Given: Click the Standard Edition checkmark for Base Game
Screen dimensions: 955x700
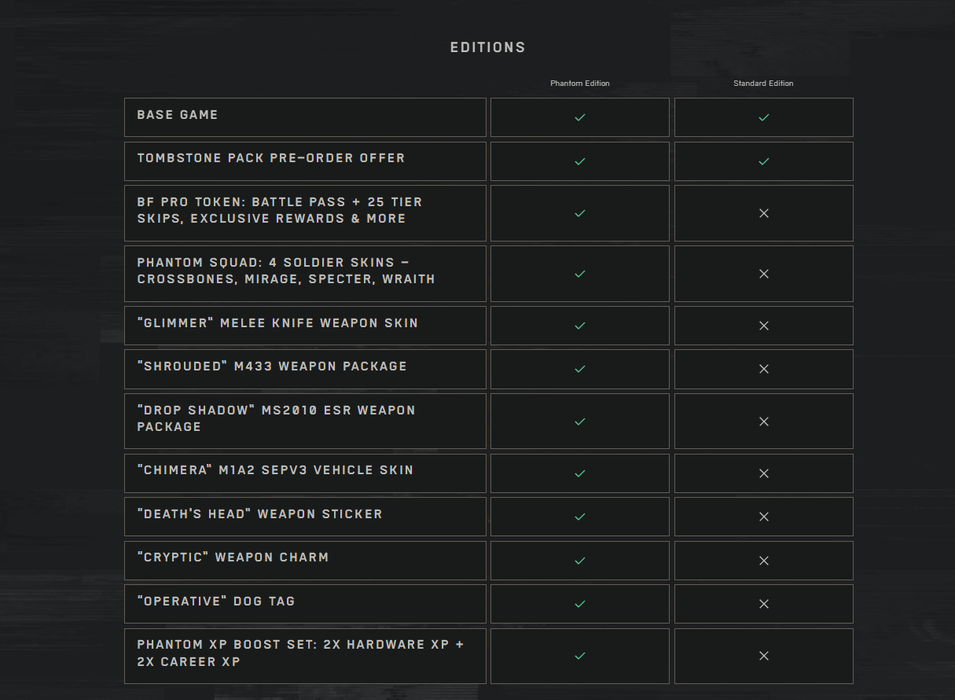Looking at the screenshot, I should click(764, 117).
